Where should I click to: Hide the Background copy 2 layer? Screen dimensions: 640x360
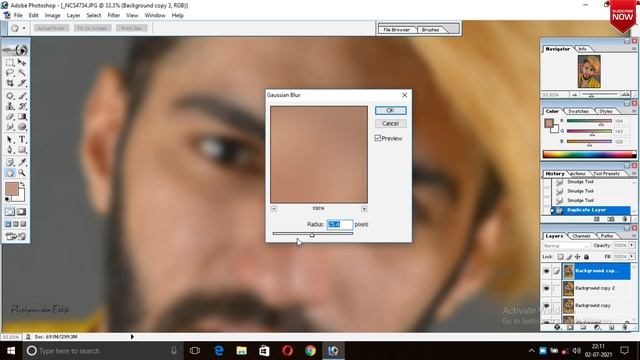pos(547,288)
